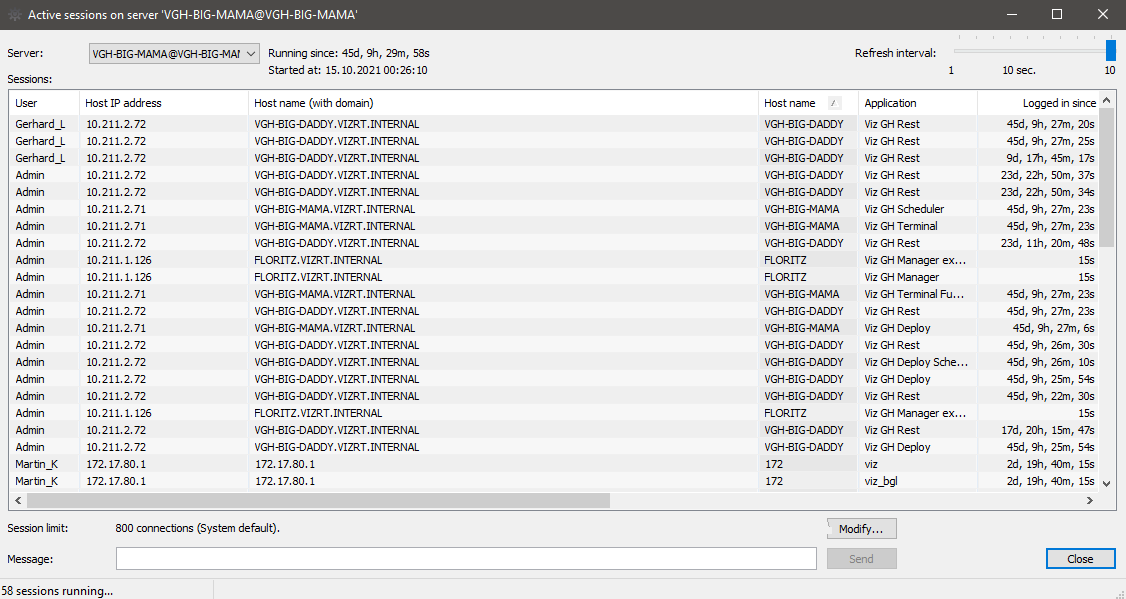Screen dimensions: 1126x599
Task: Select the Viz GH Terminal session row
Action: 554,226
